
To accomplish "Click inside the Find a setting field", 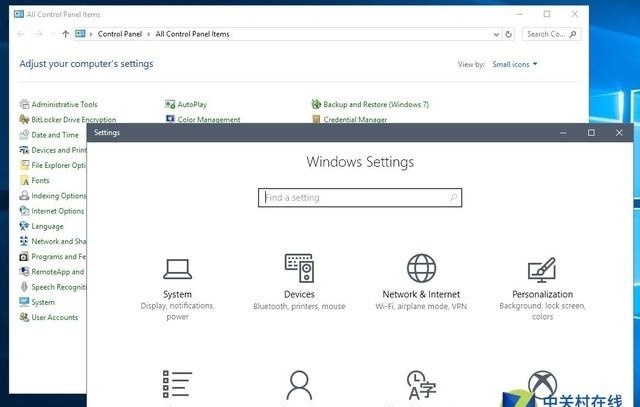I will pyautogui.click(x=360, y=198).
